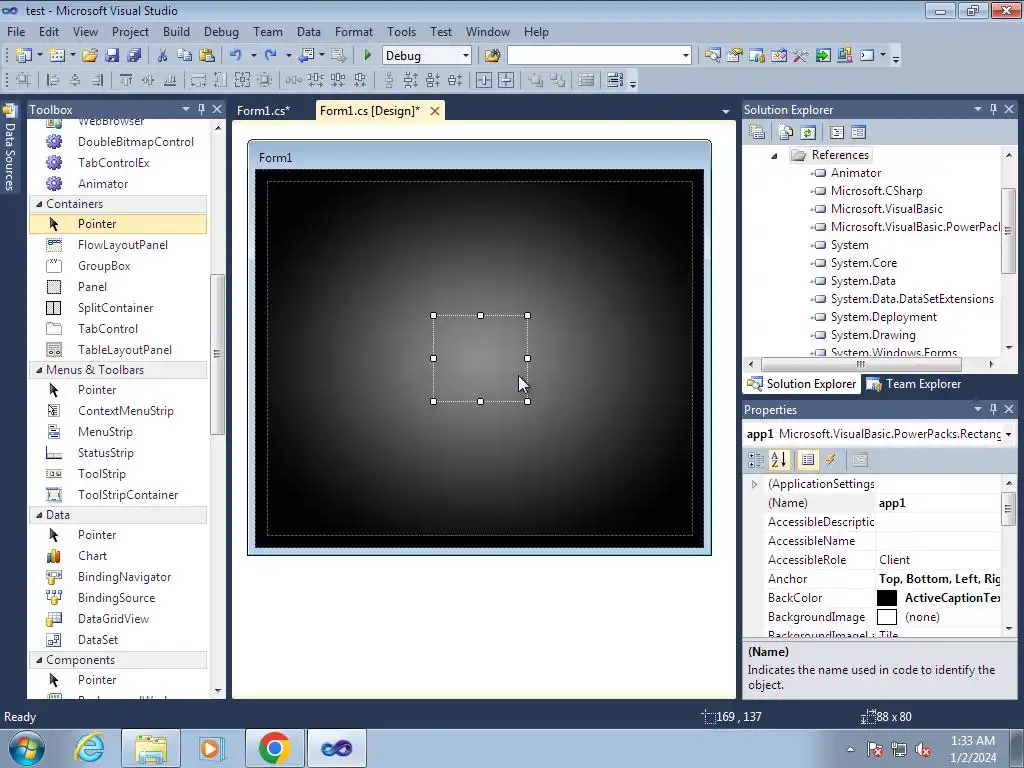Select the Solution Explorer tab
This screenshot has width=1024, height=768.
pyautogui.click(x=802, y=384)
